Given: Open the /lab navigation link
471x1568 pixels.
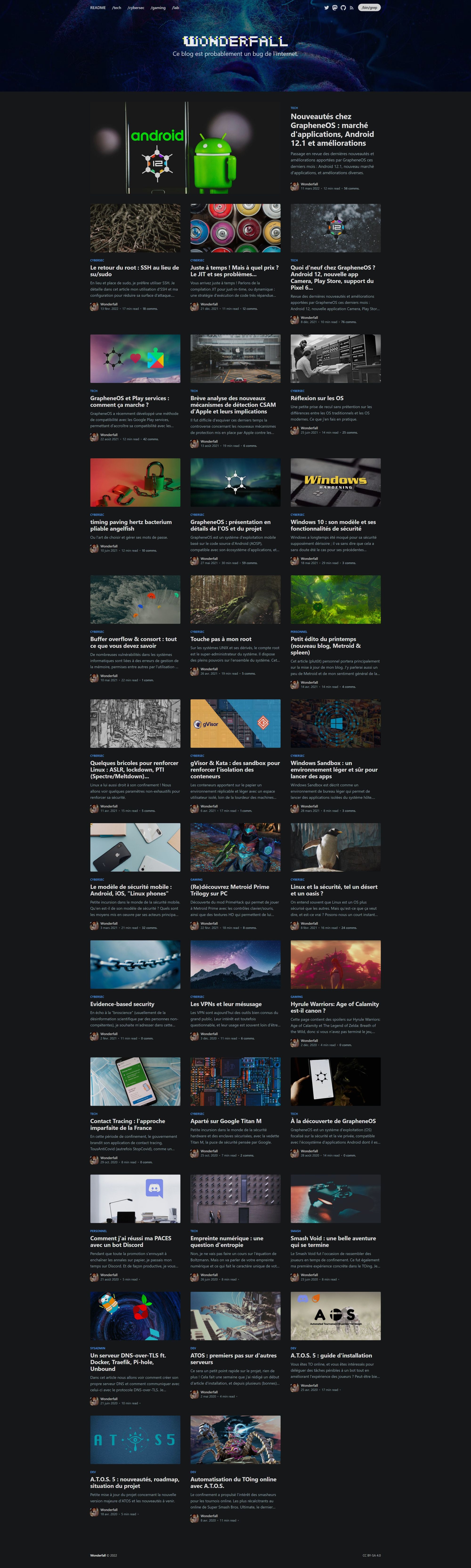Looking at the screenshot, I should click(175, 8).
